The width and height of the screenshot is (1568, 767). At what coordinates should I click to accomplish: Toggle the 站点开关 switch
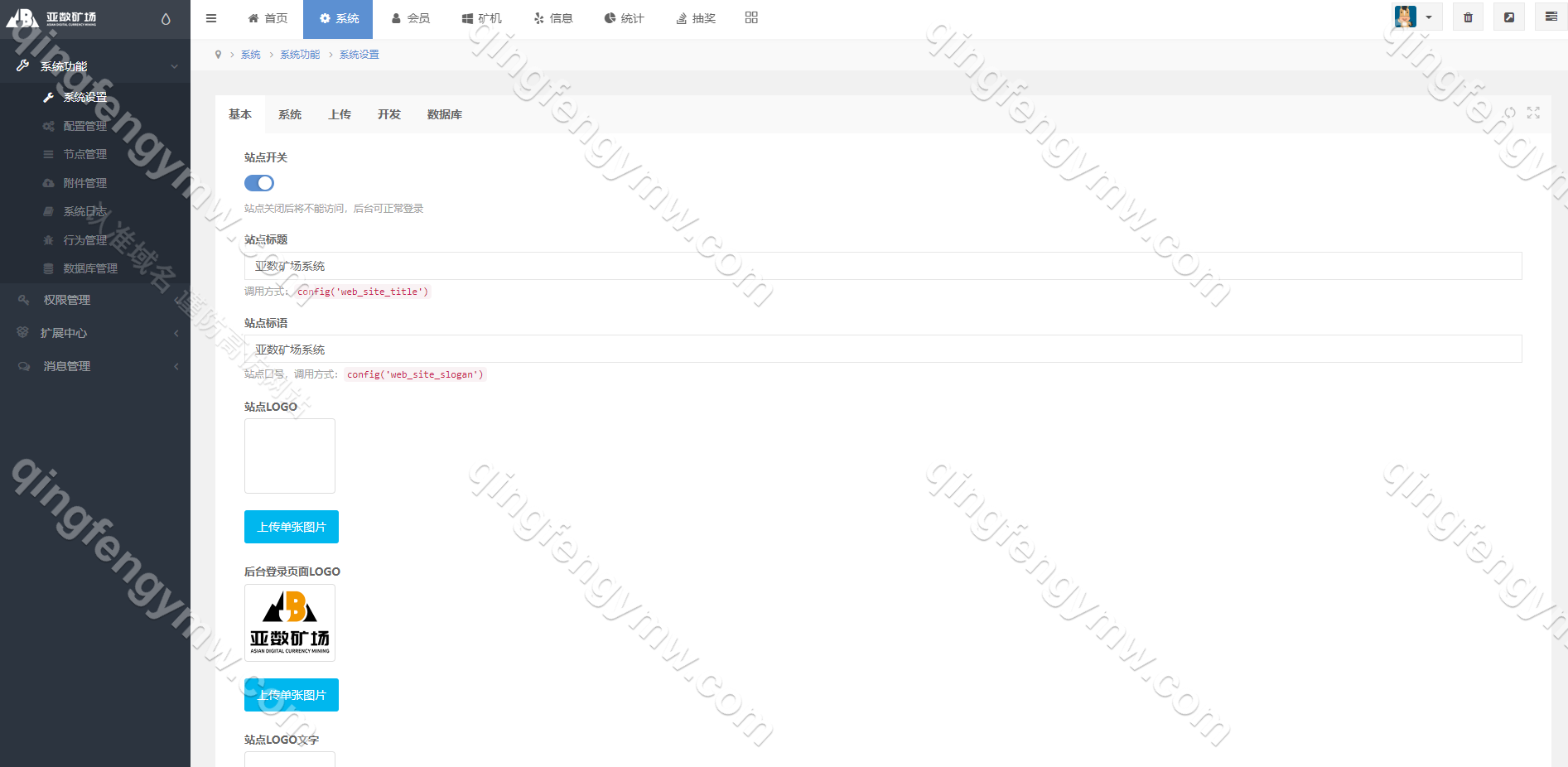259,183
